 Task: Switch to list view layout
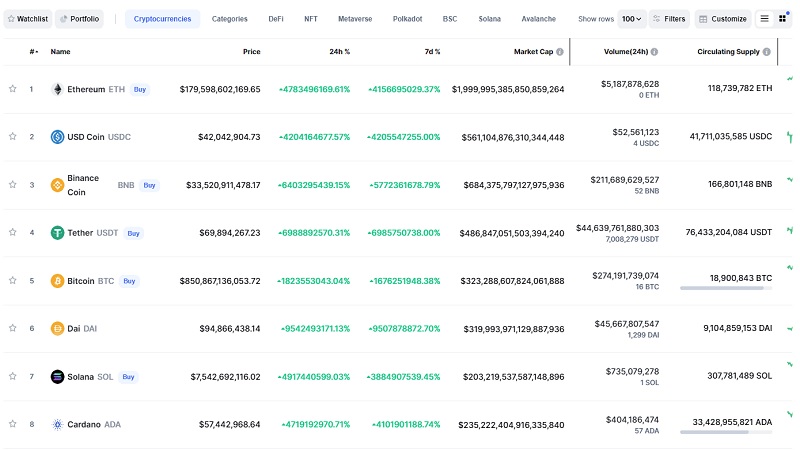point(764,19)
